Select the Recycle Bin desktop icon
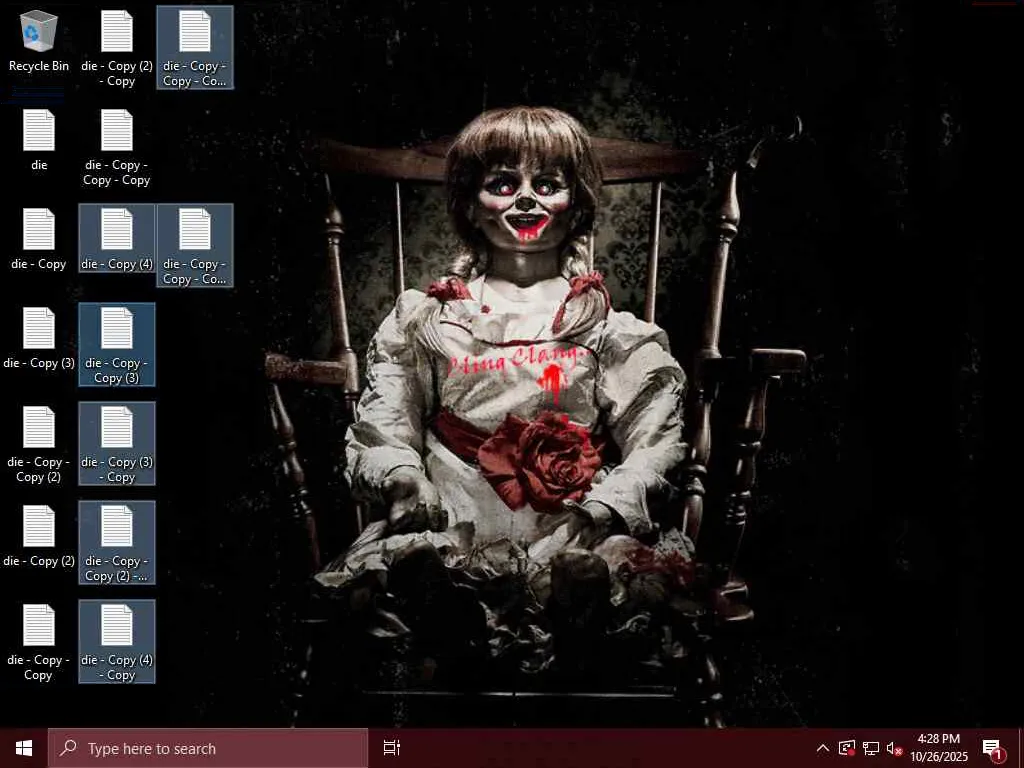Image resolution: width=1024 pixels, height=768 pixels. pos(39,41)
